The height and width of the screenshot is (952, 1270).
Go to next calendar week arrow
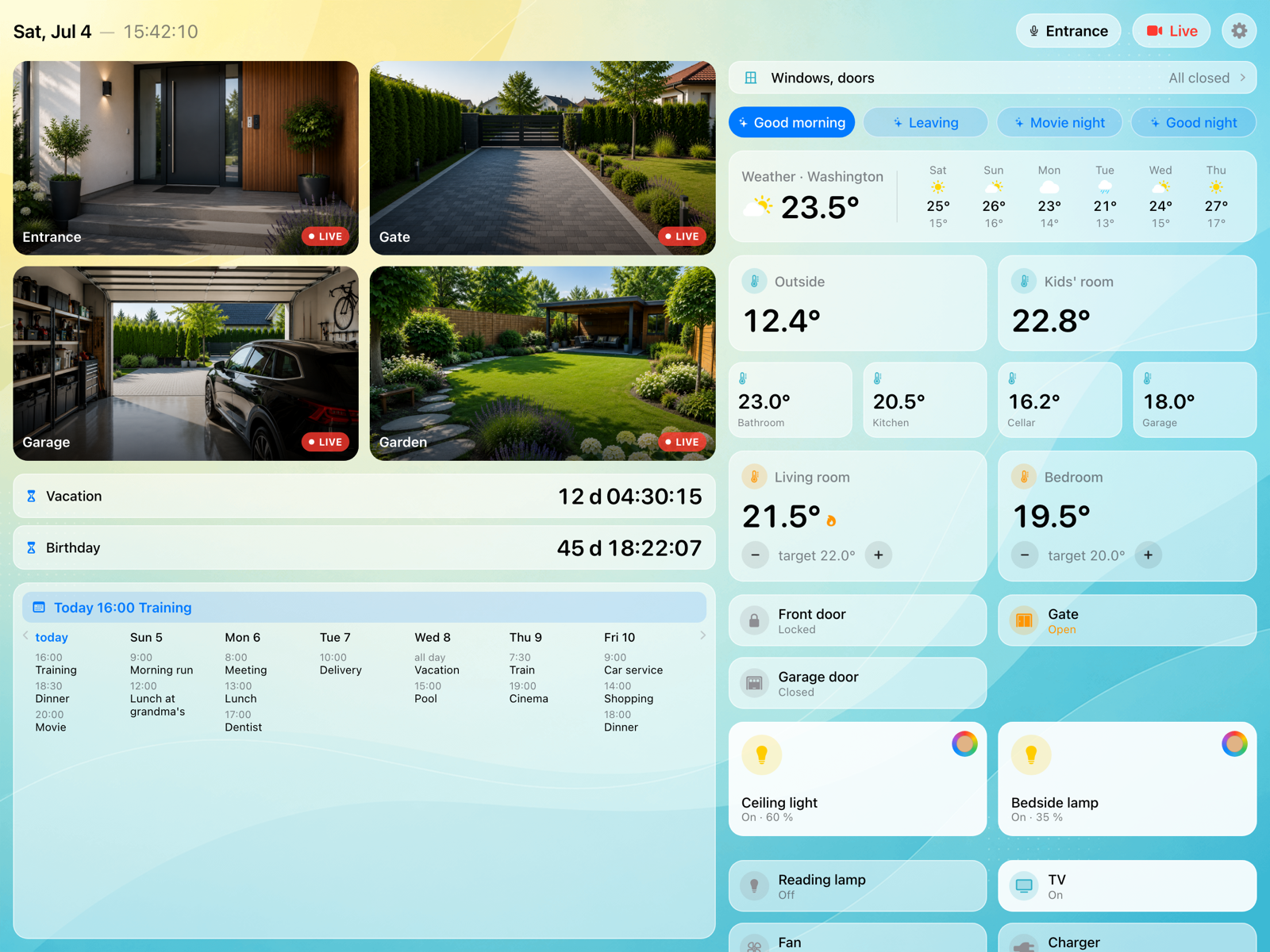coord(702,635)
